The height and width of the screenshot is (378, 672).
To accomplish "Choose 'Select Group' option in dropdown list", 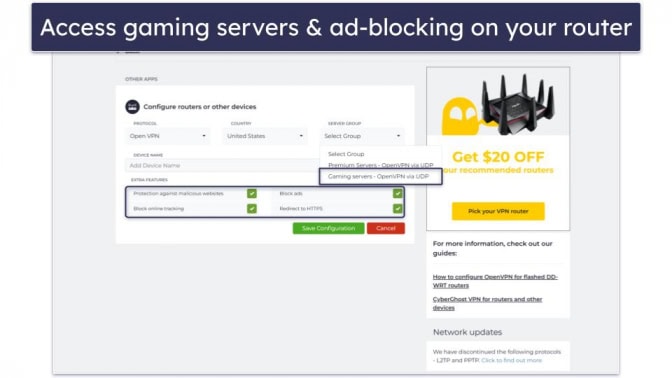I will 346,154.
